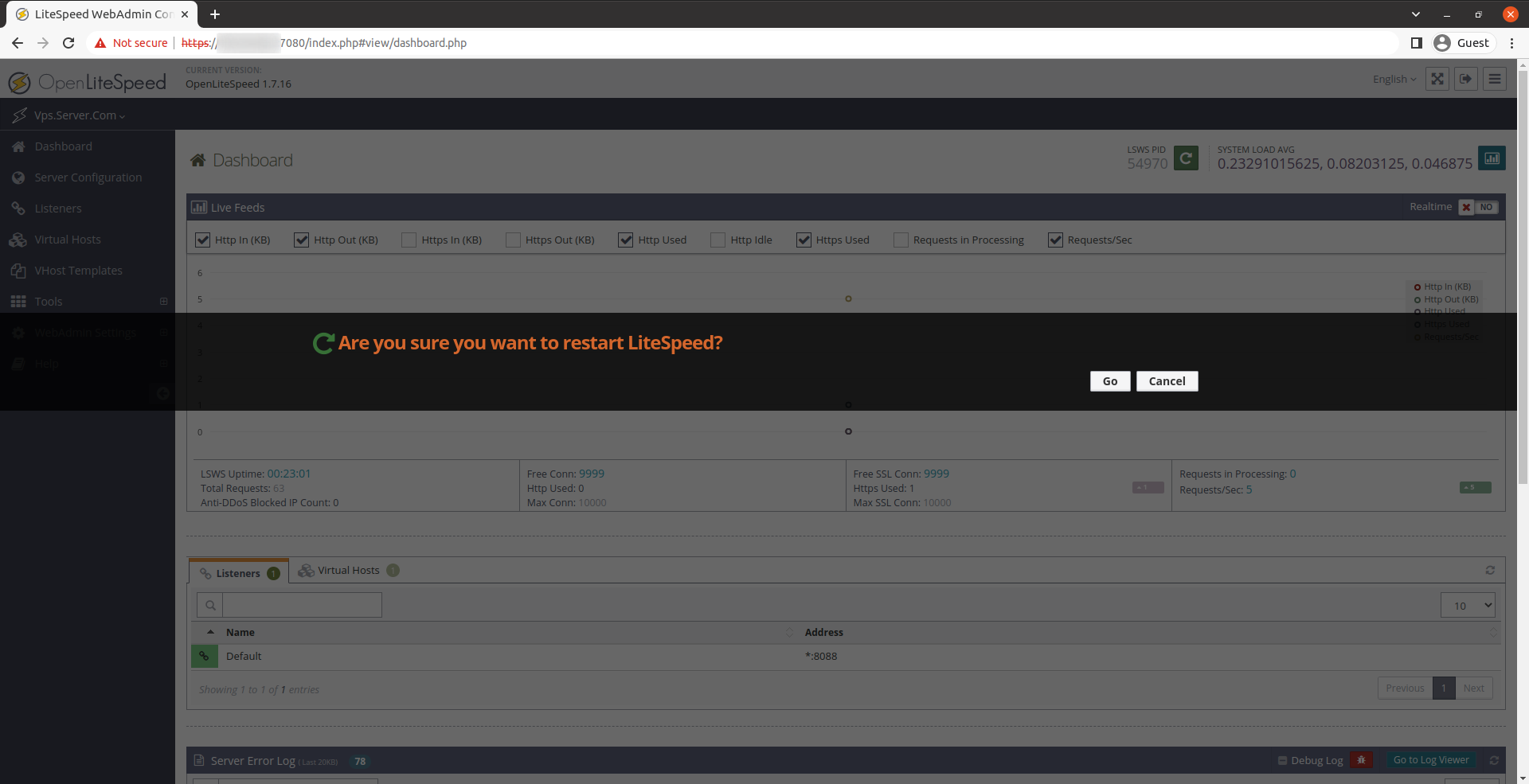This screenshot has height=784, width=1529.
Task: Cancel the LiteSpeed restart dialog
Action: (1167, 381)
